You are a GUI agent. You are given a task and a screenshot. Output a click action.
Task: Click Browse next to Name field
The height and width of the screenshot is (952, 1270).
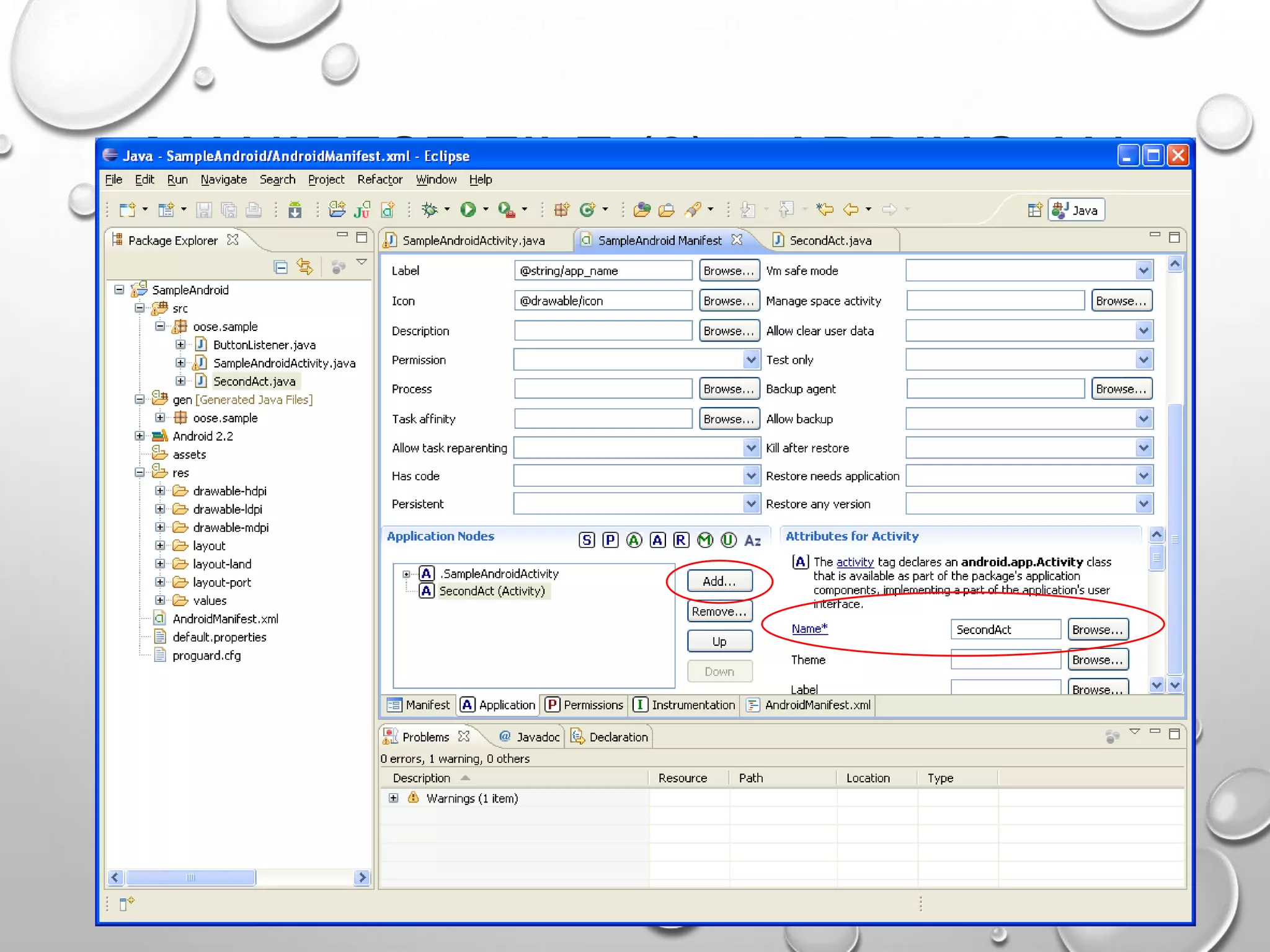1097,630
